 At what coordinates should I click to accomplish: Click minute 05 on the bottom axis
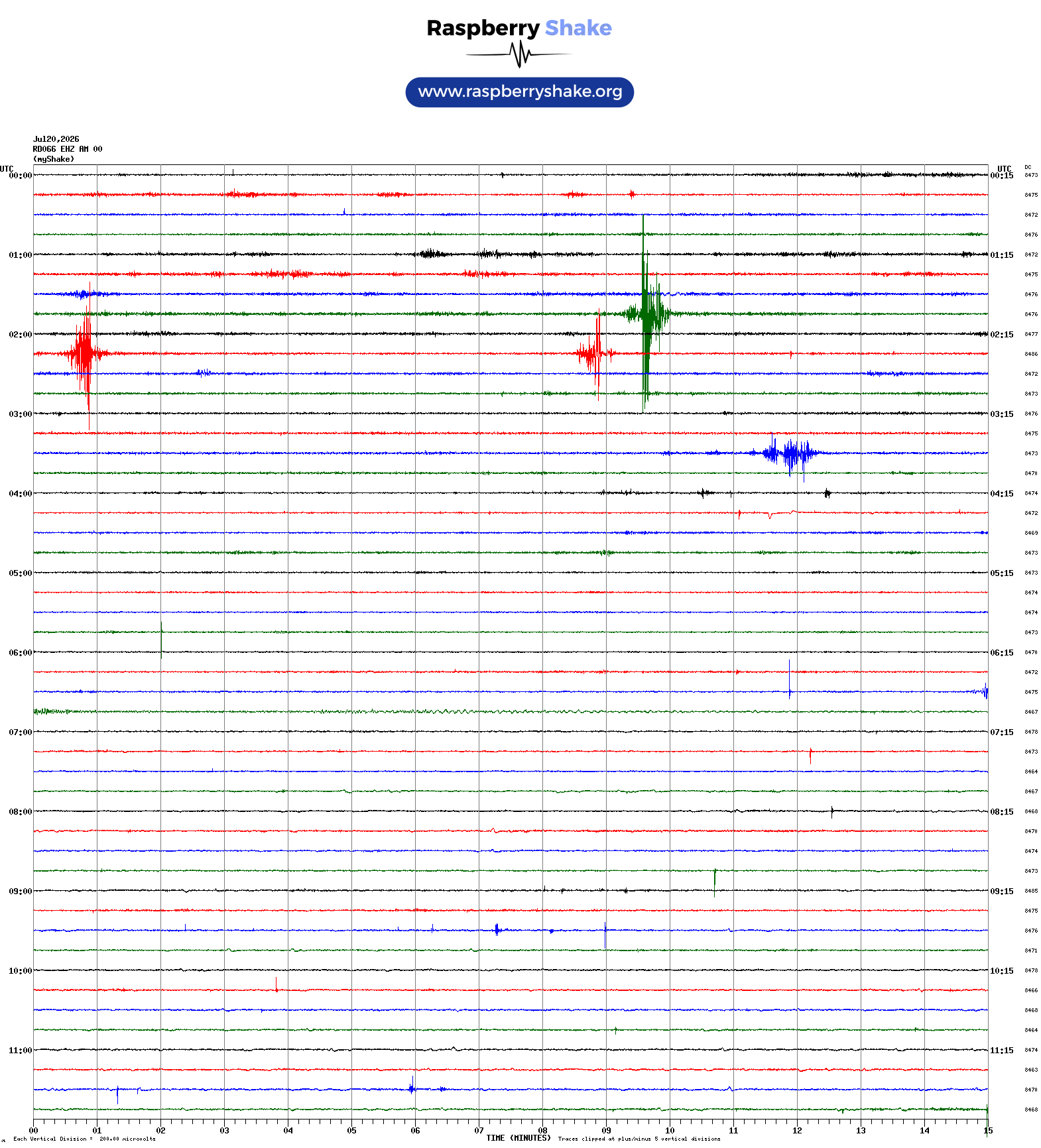tap(351, 1131)
